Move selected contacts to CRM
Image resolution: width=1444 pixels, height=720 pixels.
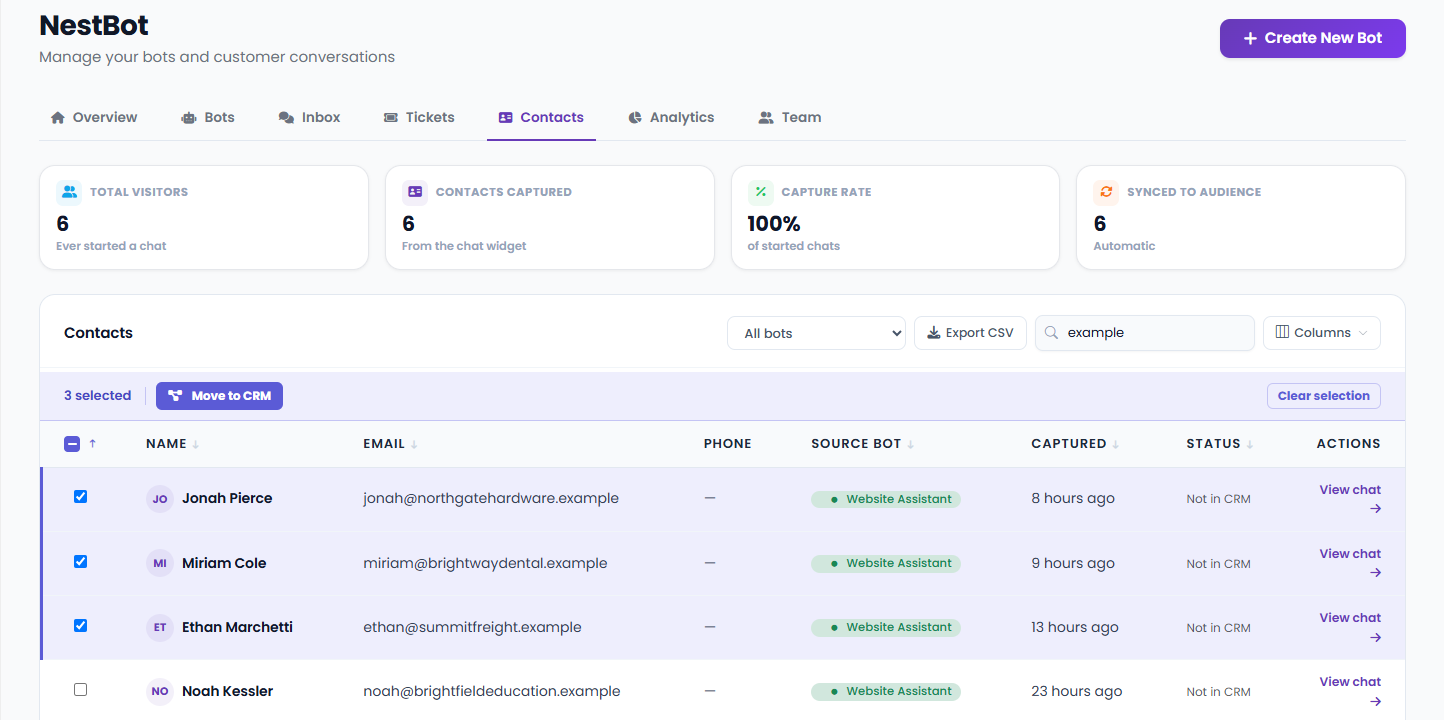(220, 396)
